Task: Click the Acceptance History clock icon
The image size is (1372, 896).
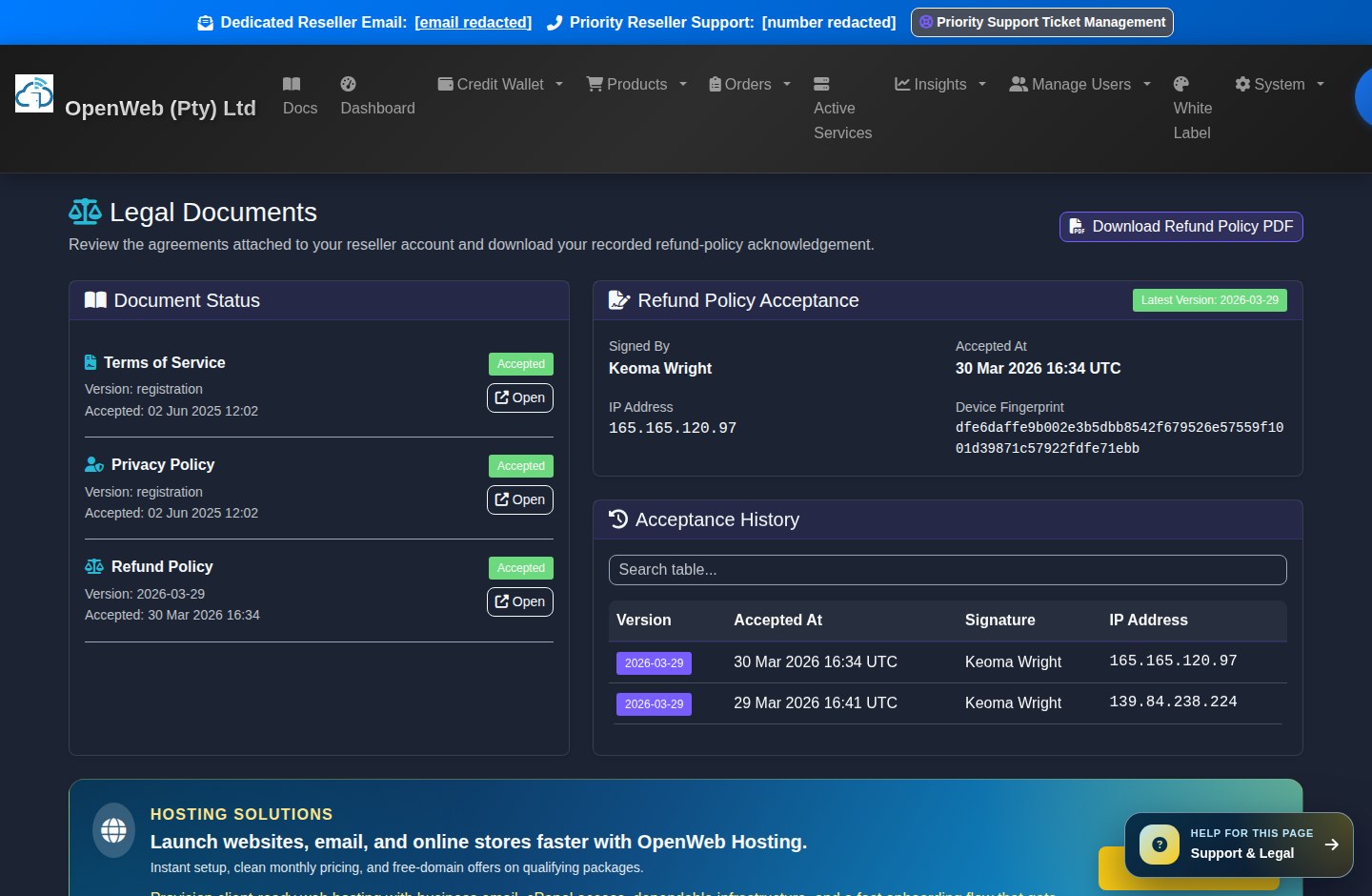Action: pos(618,519)
